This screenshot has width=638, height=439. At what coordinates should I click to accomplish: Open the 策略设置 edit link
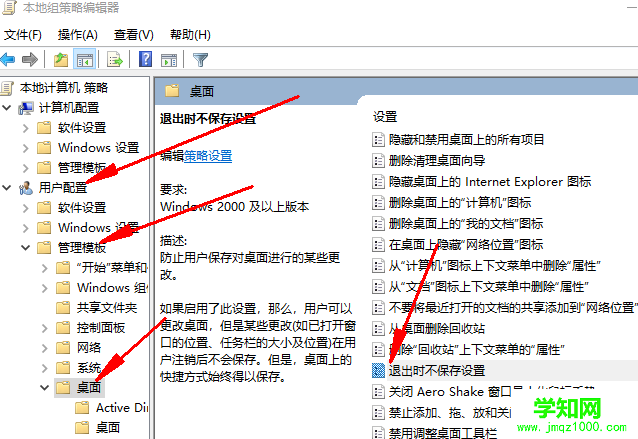(x=208, y=156)
